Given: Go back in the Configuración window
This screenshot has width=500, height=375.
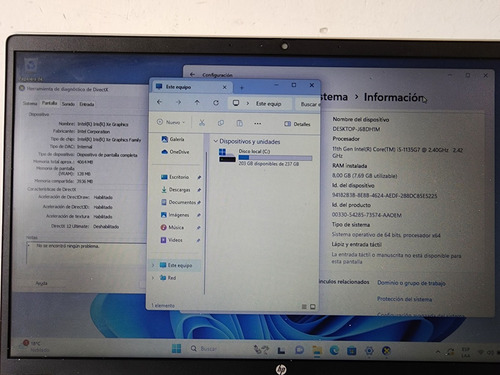Looking at the screenshot, I should point(192,74).
